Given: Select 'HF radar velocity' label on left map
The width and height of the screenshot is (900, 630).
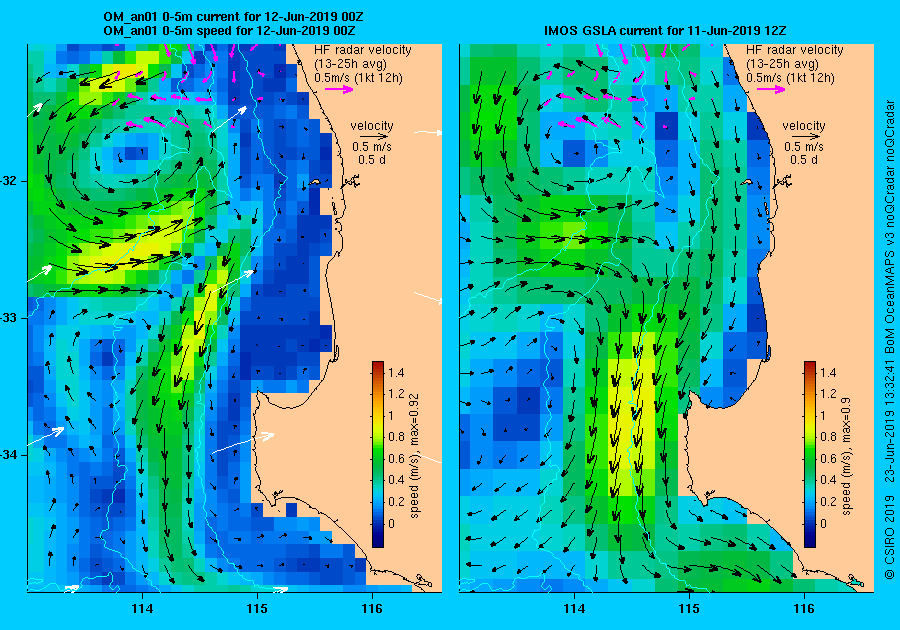Looking at the screenshot, I should pos(363,50).
